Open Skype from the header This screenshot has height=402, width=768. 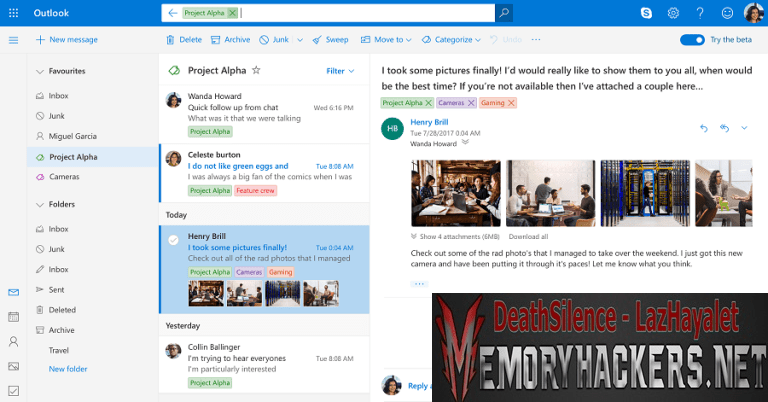tap(646, 13)
